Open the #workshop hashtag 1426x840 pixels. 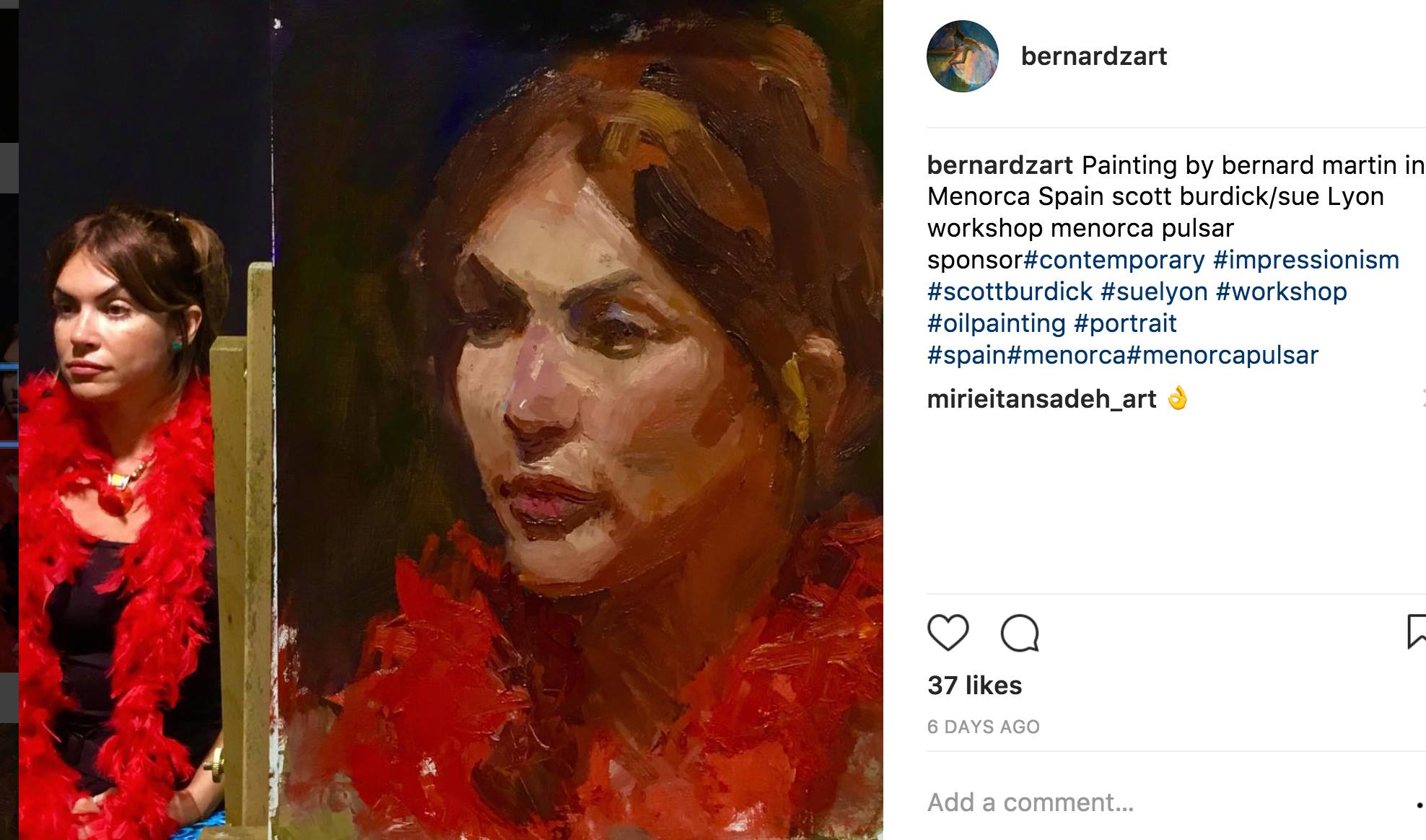tap(1282, 292)
